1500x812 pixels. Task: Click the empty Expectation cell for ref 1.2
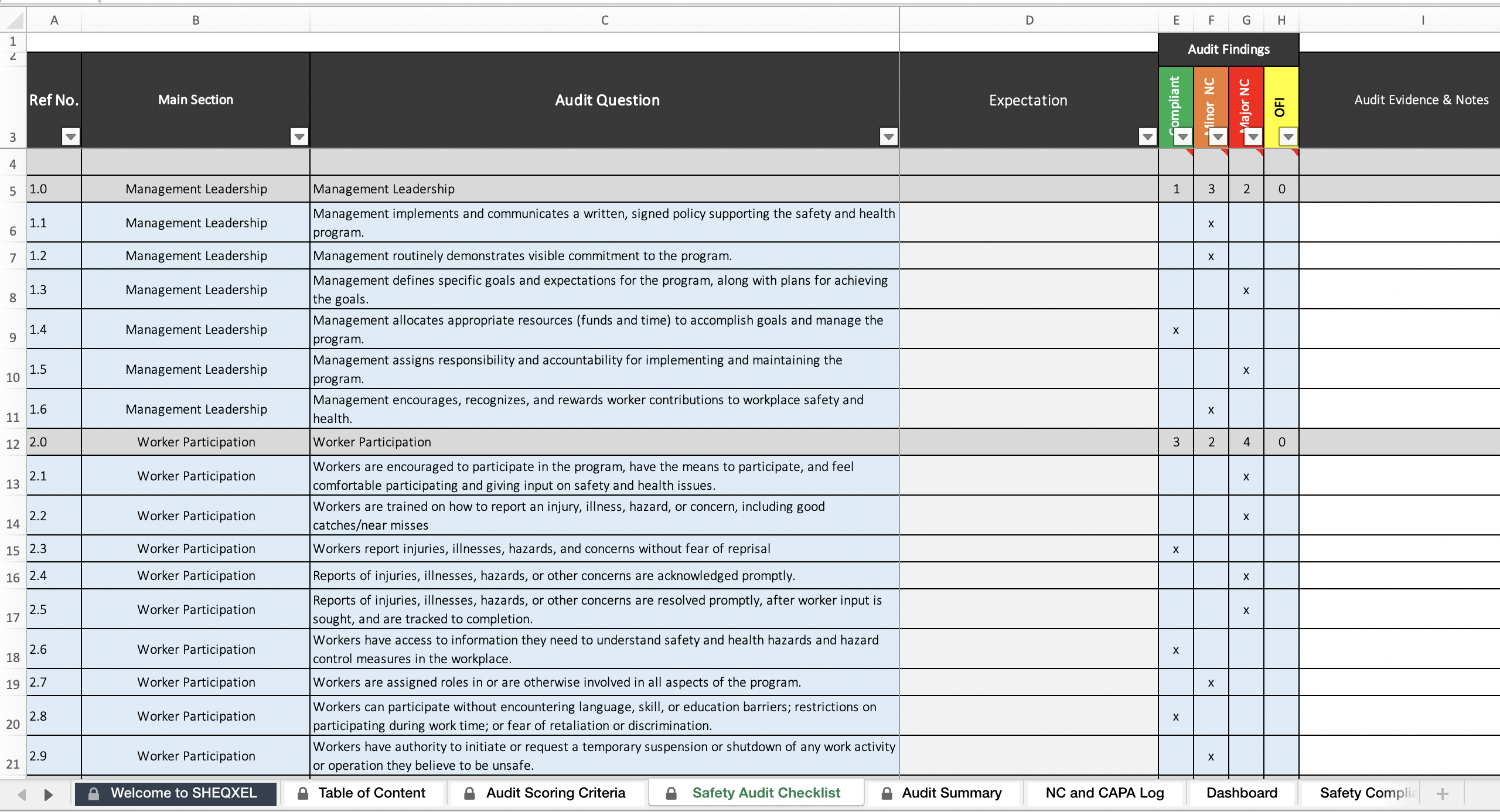(1029, 256)
